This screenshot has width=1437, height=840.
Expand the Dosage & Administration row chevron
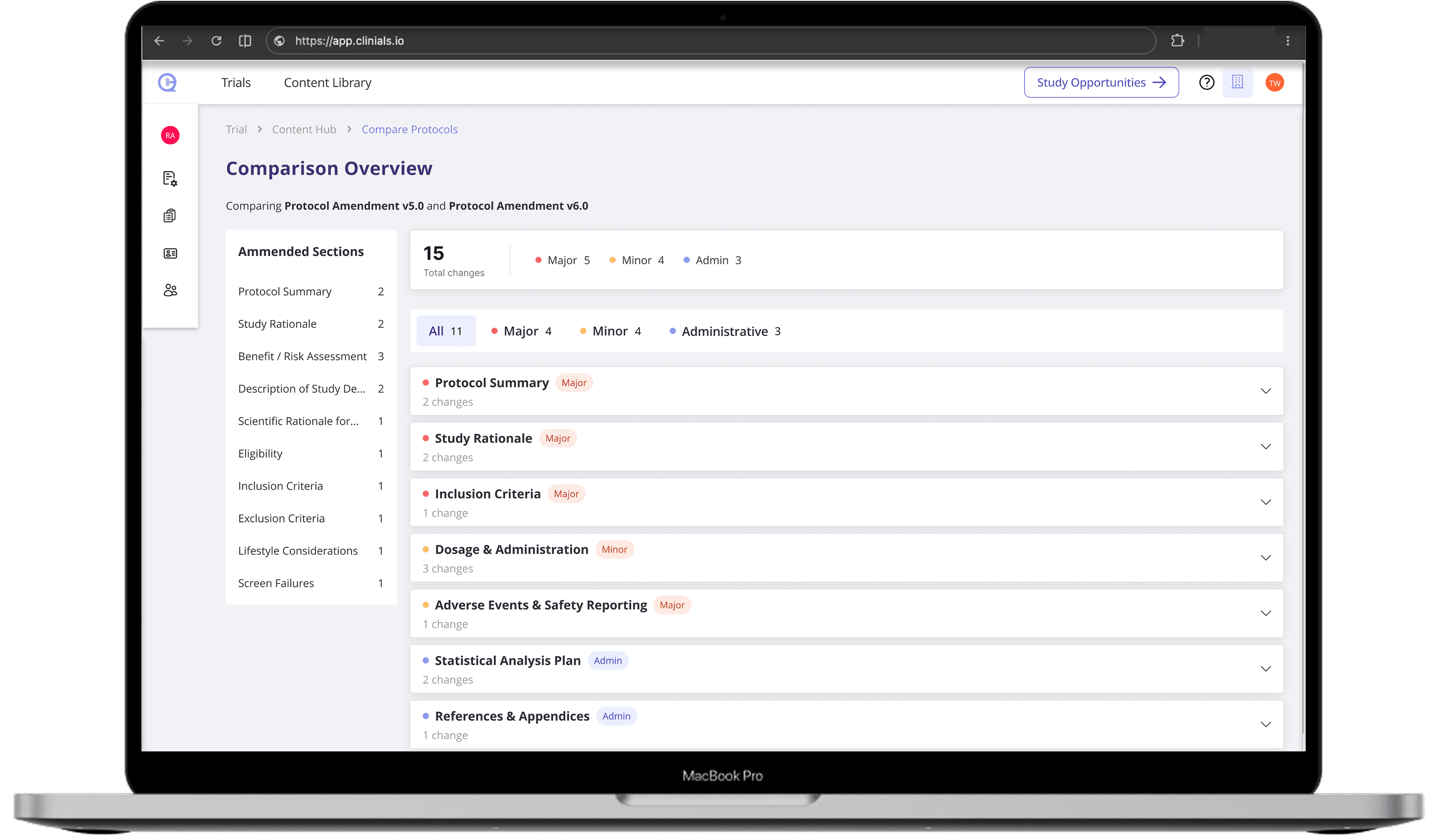click(1265, 558)
